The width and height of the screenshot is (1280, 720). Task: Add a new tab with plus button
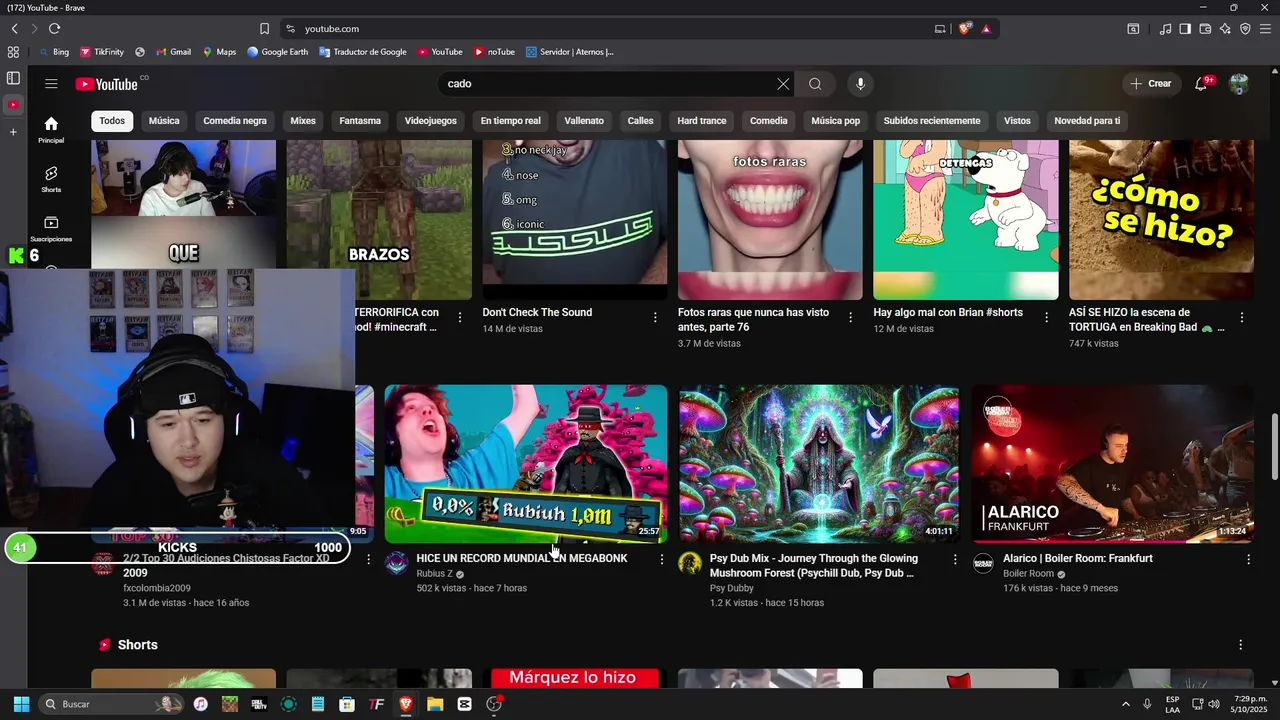[x=13, y=132]
